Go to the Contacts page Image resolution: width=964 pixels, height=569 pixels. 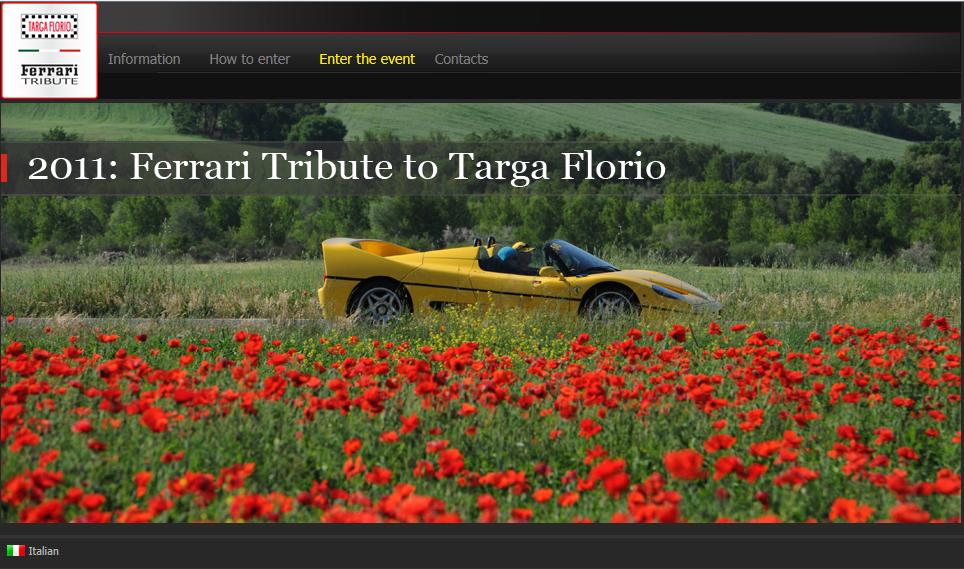pyautogui.click(x=461, y=59)
